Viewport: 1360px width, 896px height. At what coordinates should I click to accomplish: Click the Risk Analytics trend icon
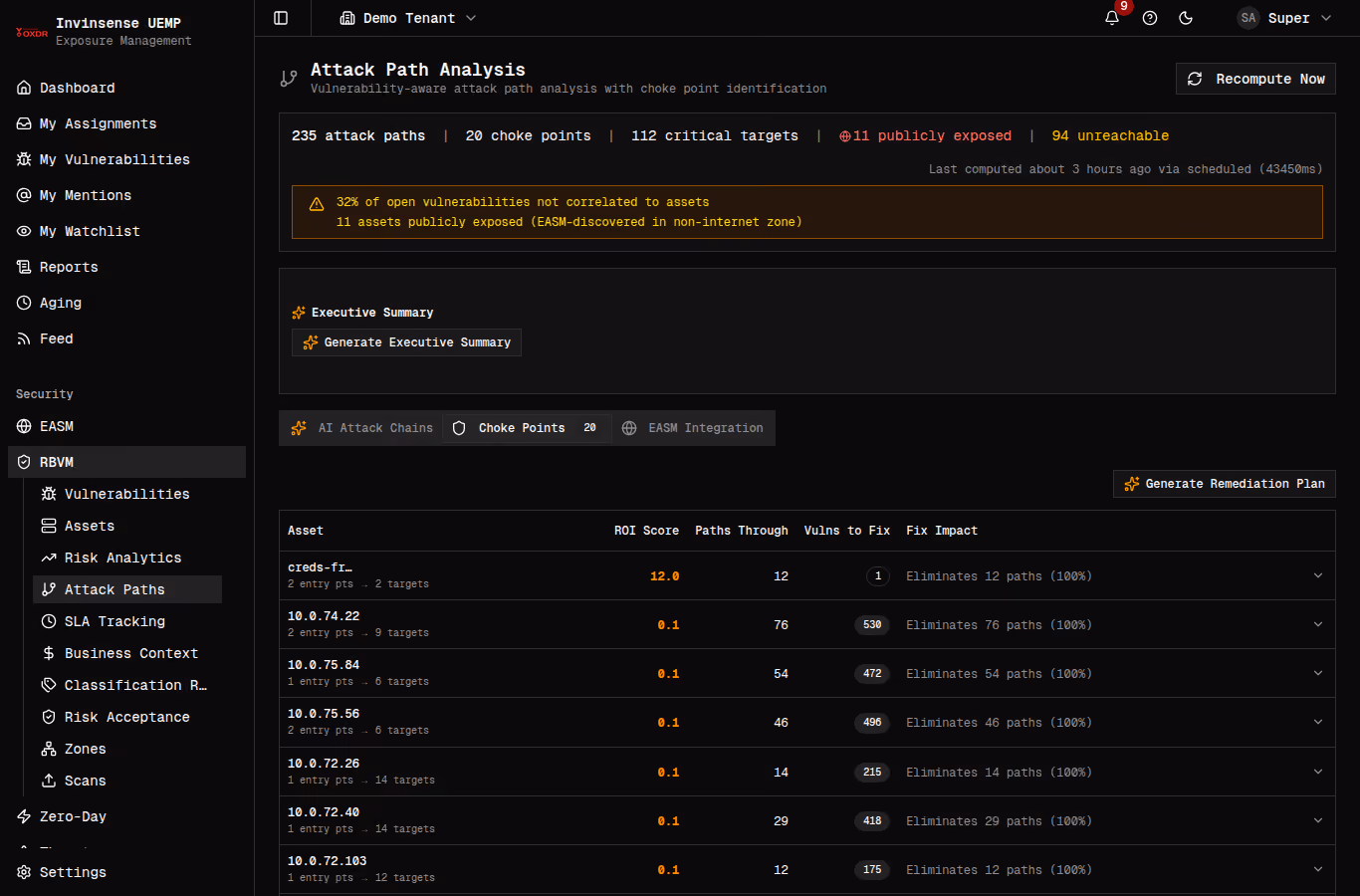click(x=49, y=558)
